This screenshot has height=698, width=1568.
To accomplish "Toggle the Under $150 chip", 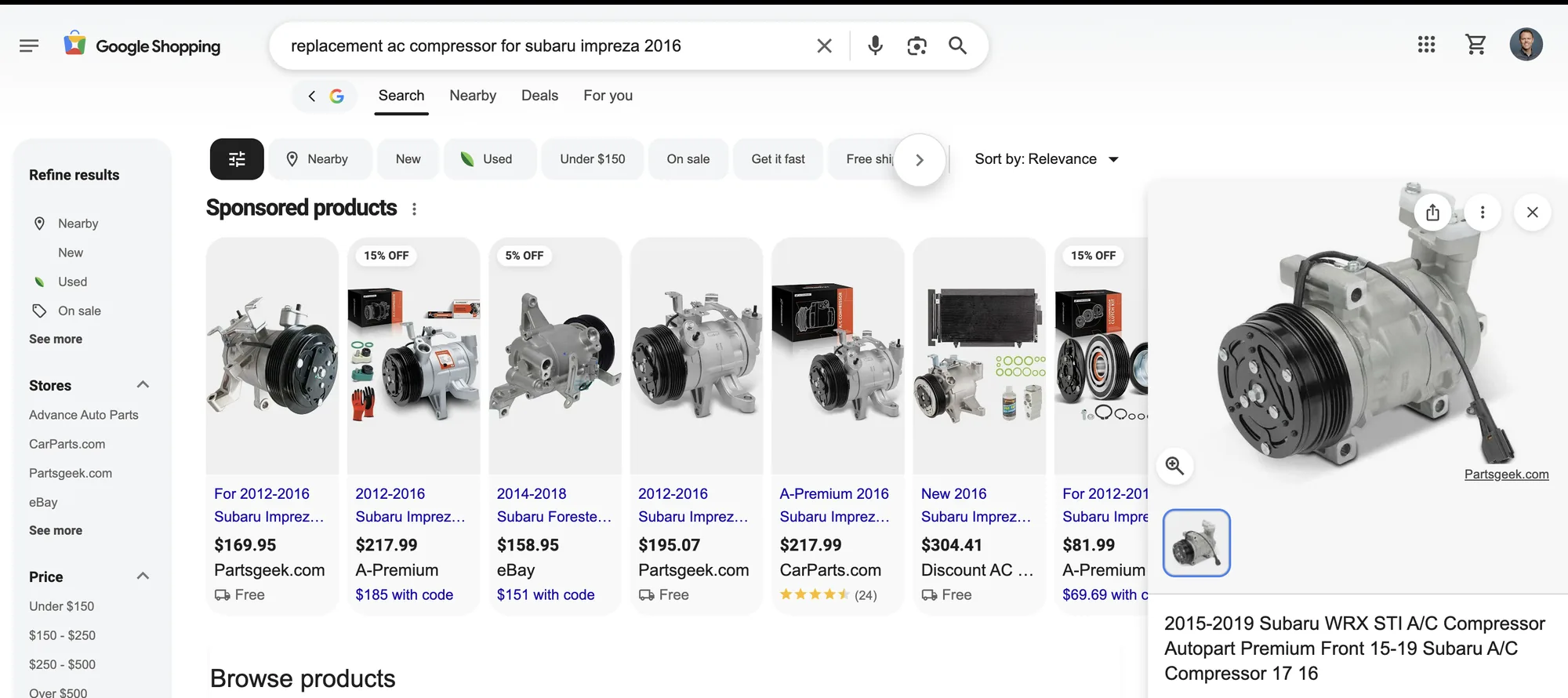I will [593, 159].
